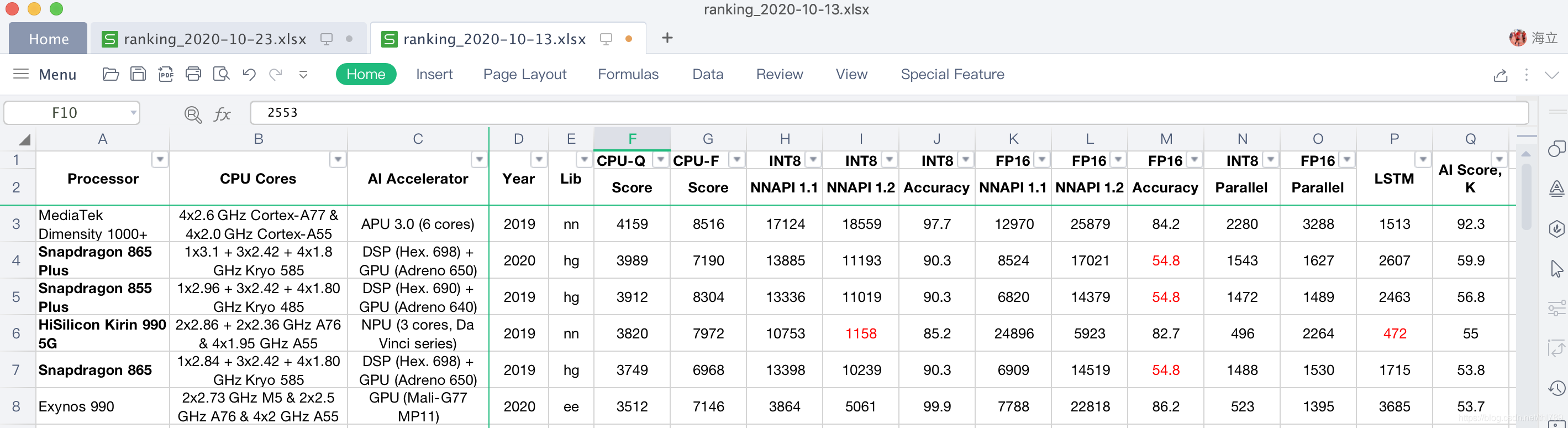The image size is (1568, 428).
Task: Select the red value 1158 cell
Action: point(861,333)
